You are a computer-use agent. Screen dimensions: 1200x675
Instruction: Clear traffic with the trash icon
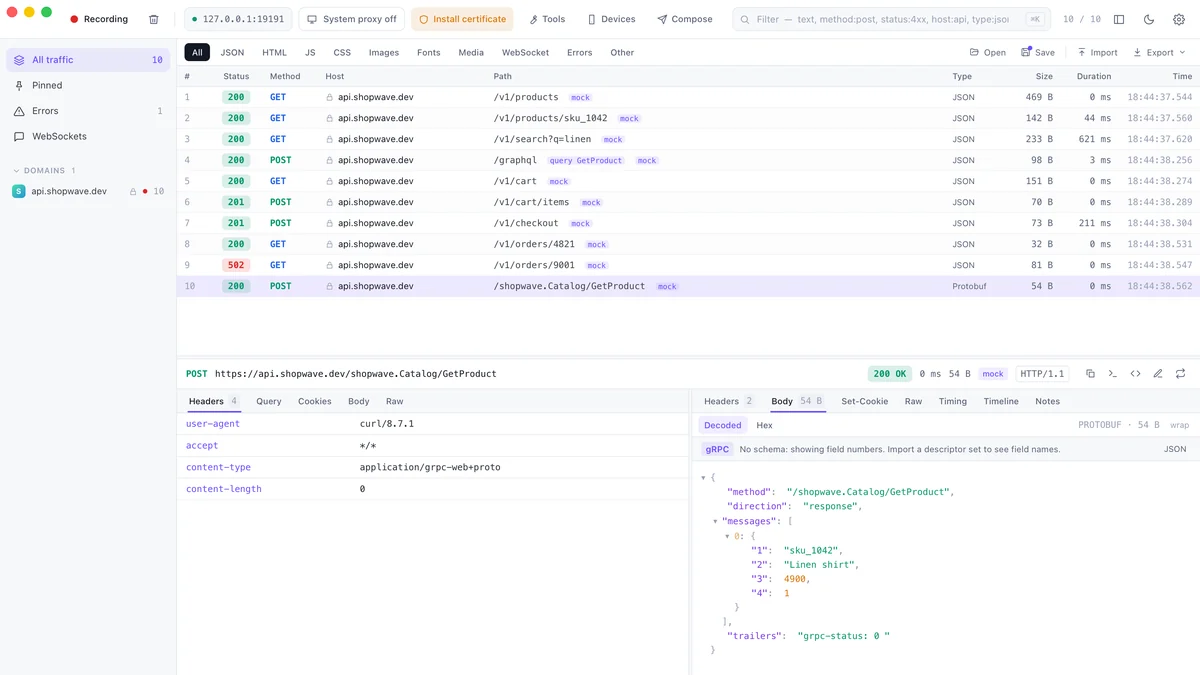(x=153, y=19)
